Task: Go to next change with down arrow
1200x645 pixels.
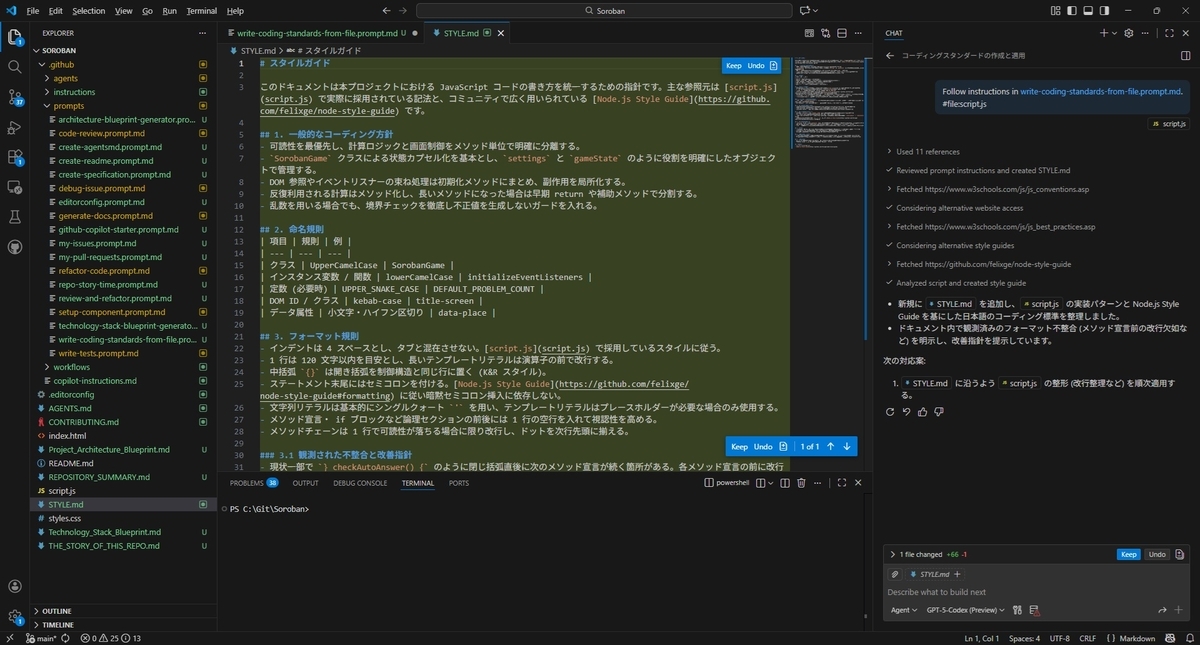Action: pos(847,446)
